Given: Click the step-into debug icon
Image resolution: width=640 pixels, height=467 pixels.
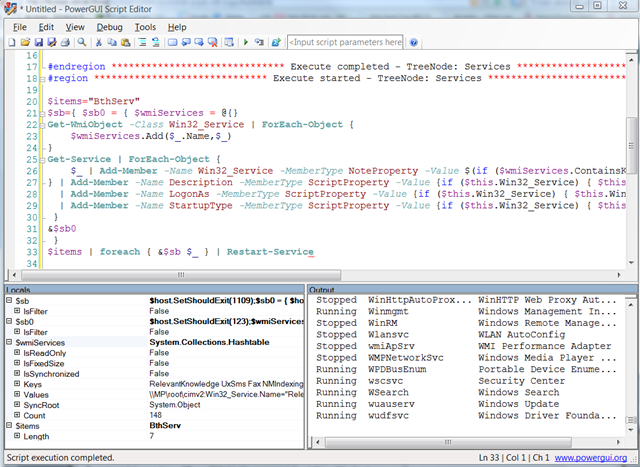Looking at the screenshot, I should pos(259,42).
